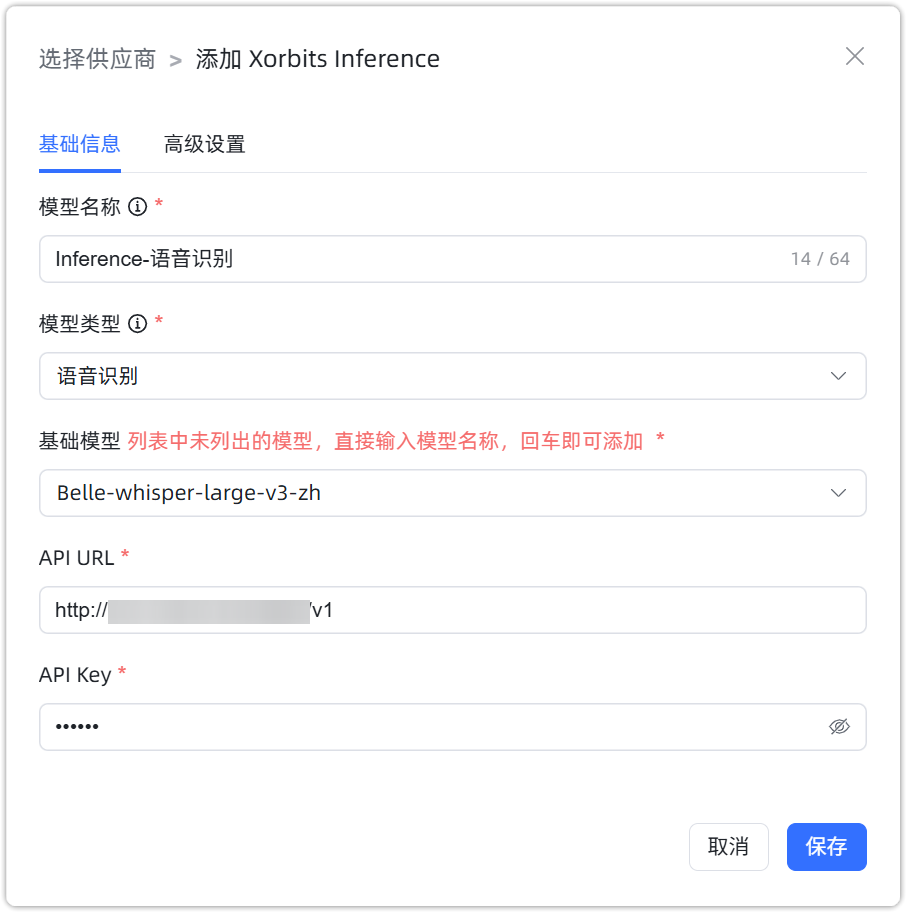Screen dimensions: 906x912
Task: Click the info icon beside 模型名称
Action: click(138, 207)
